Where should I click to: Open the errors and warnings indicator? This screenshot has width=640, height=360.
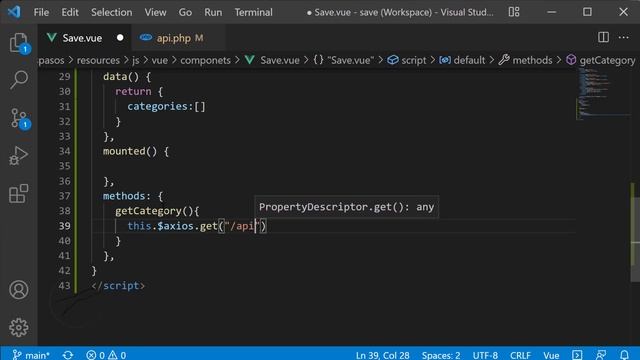[106, 355]
